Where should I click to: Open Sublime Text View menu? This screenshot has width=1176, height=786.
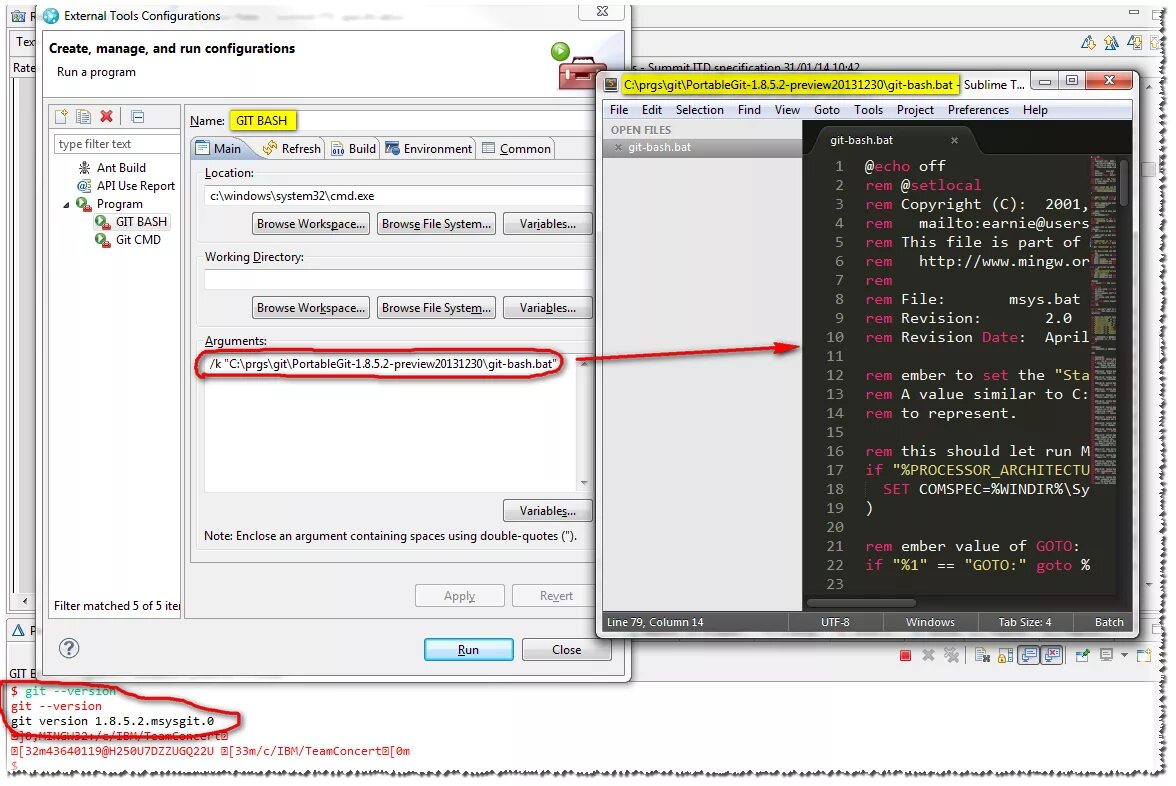coord(787,110)
